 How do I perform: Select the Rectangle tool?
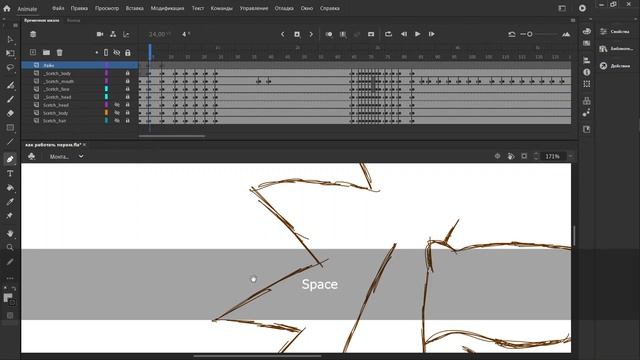(10, 128)
